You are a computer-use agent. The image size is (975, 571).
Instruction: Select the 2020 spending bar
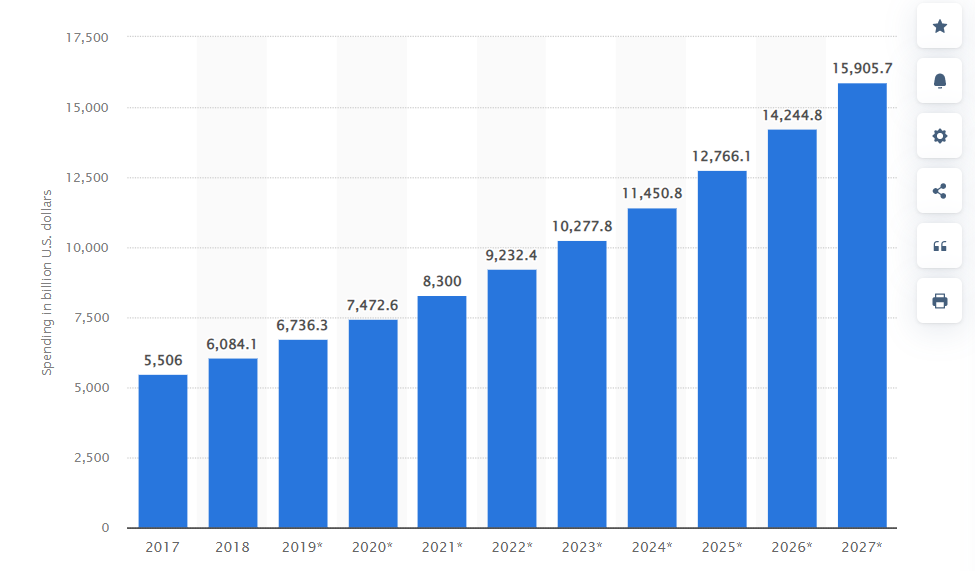[x=373, y=424]
